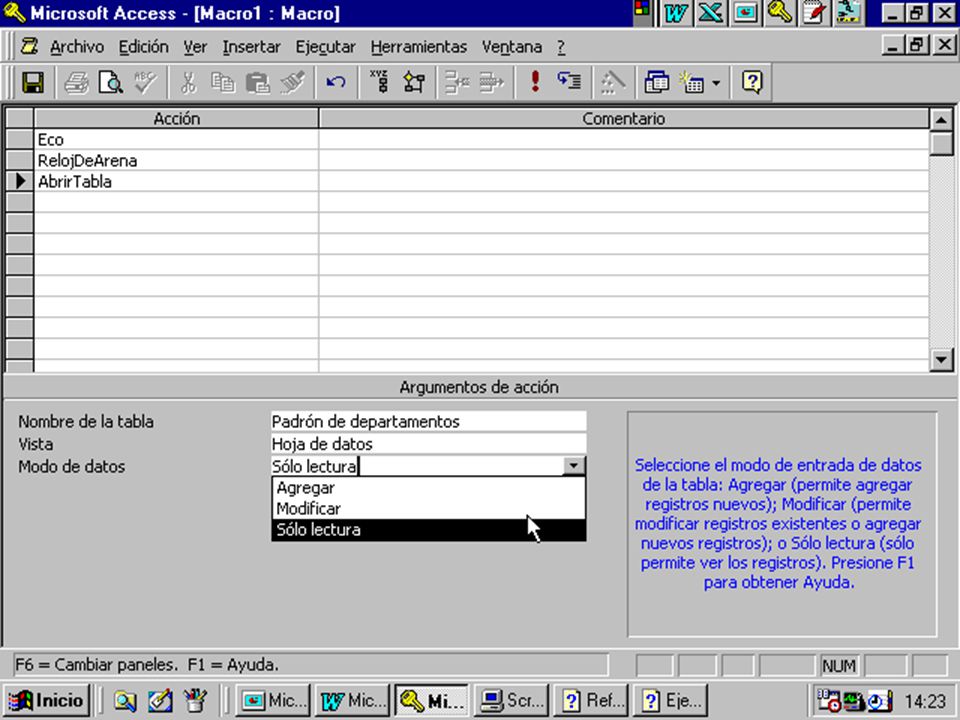Screen dimensions: 960x720
Task: Toggle the Conditions column icon
Action: pos(414,82)
